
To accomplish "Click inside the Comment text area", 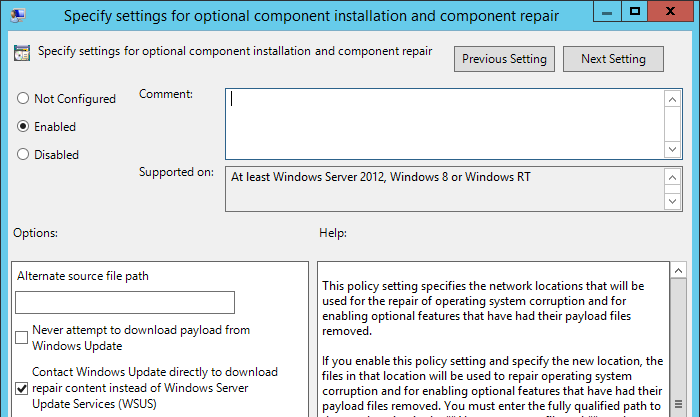I will [445, 124].
